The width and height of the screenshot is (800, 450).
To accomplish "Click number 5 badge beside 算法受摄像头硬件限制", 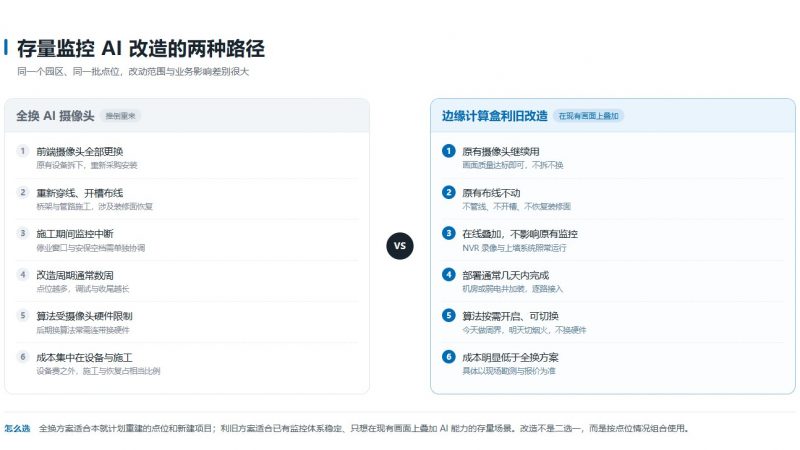I will [x=22, y=316].
